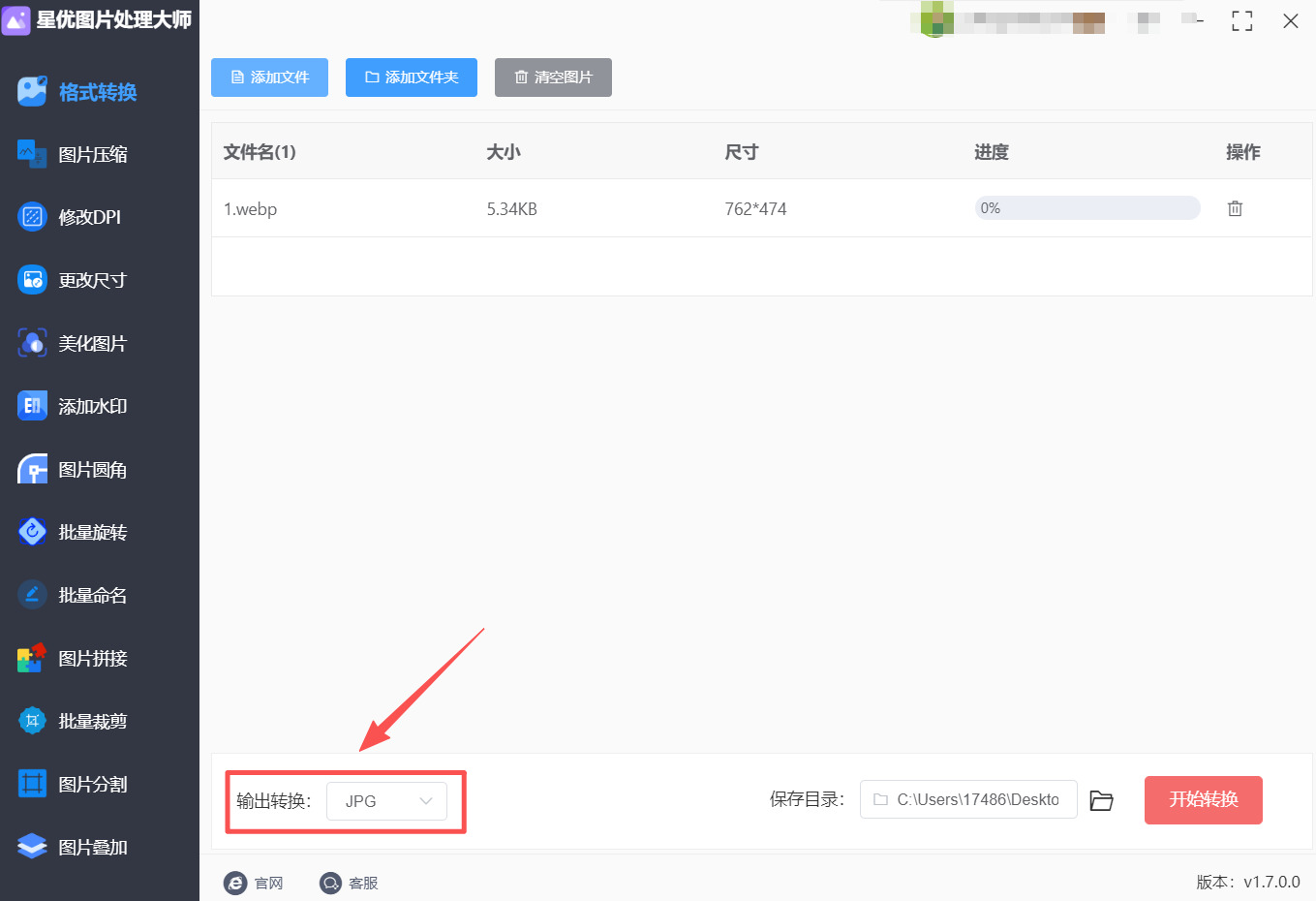Screen dimensions: 1316x901
Task: Select 图片叠加 label in sidebar
Action: (x=93, y=848)
